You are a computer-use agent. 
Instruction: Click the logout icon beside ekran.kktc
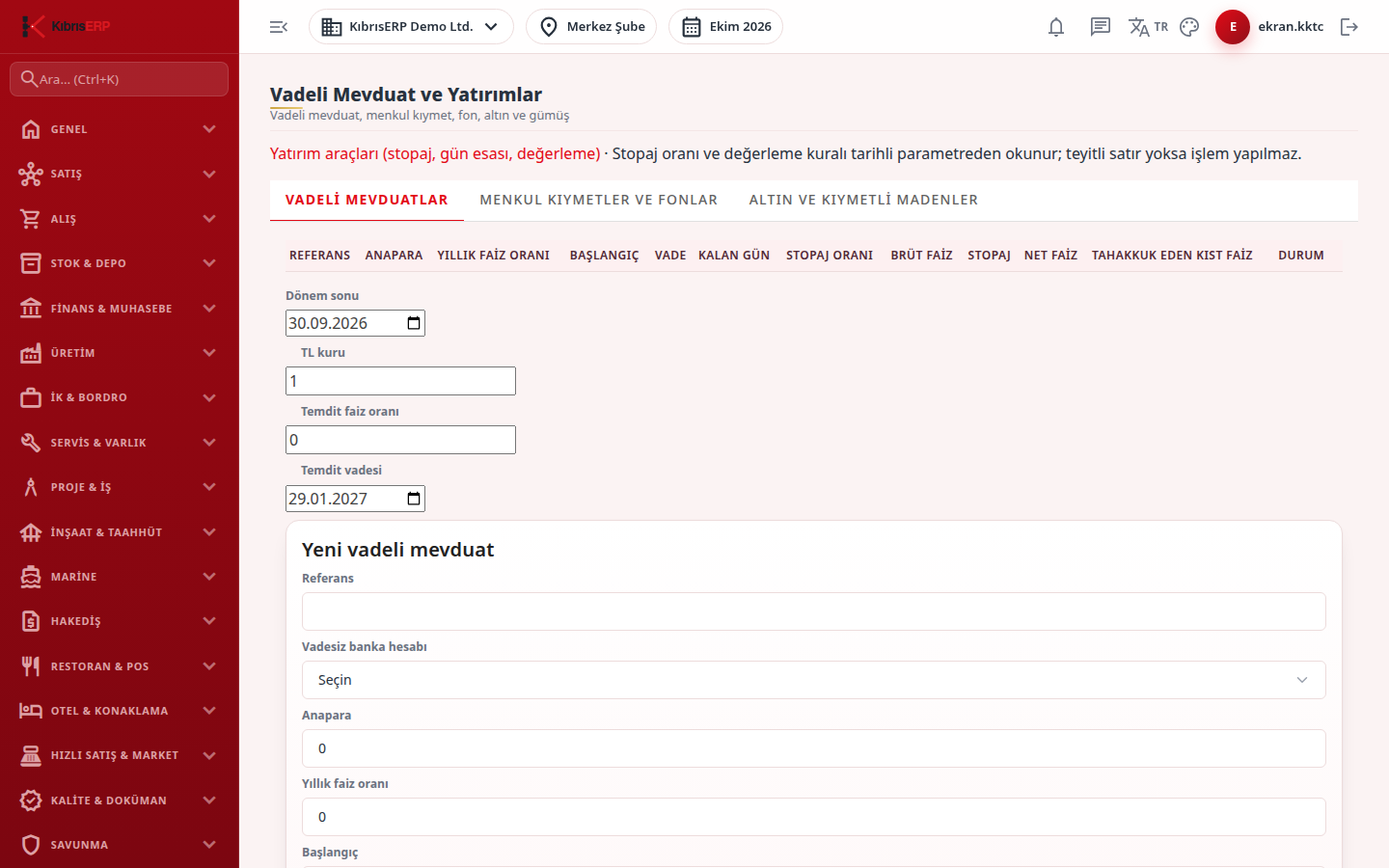coord(1349,27)
